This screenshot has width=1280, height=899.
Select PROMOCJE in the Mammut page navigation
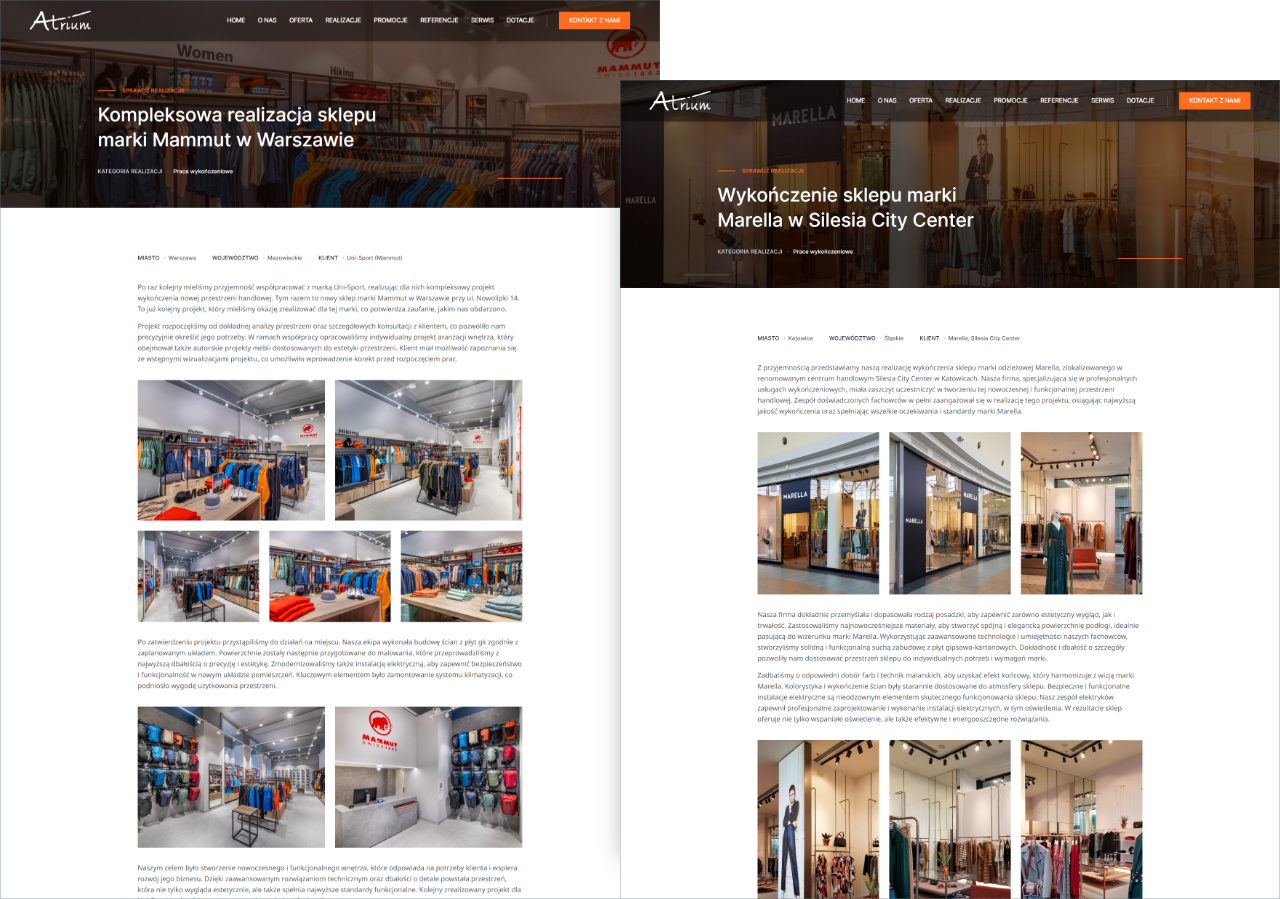click(390, 20)
